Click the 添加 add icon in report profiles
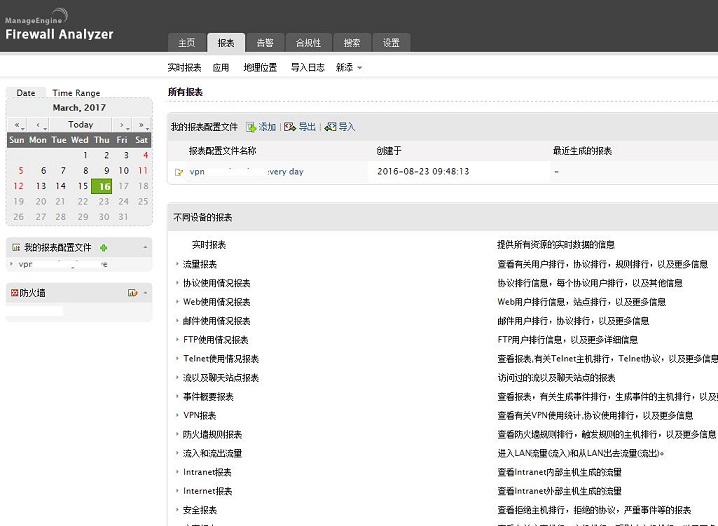Viewport: 718px width, 526px height. point(252,127)
